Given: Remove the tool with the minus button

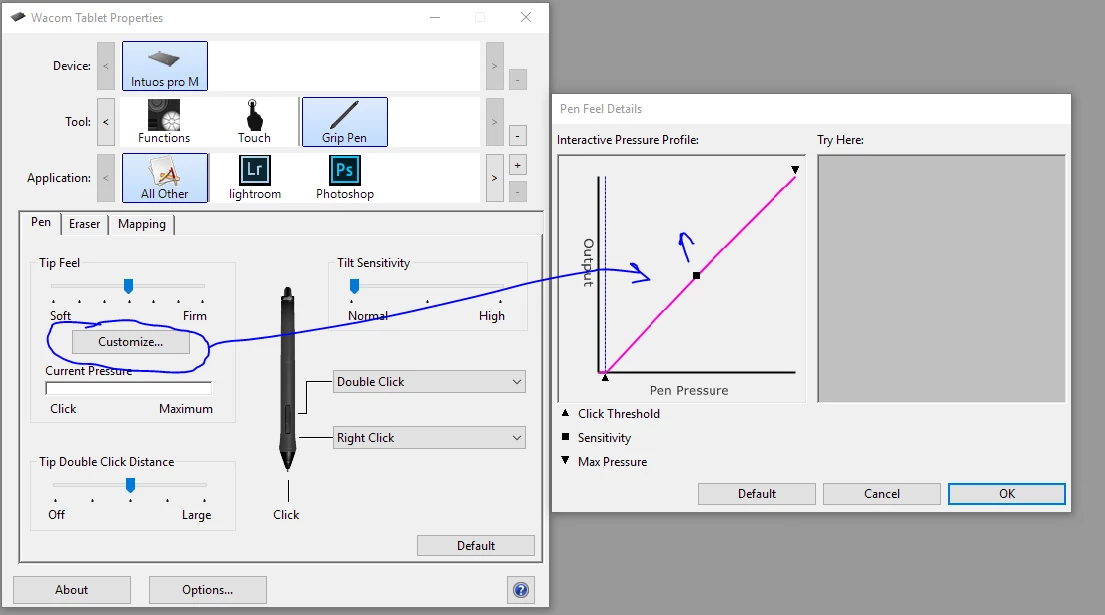Looking at the screenshot, I should coord(517,135).
